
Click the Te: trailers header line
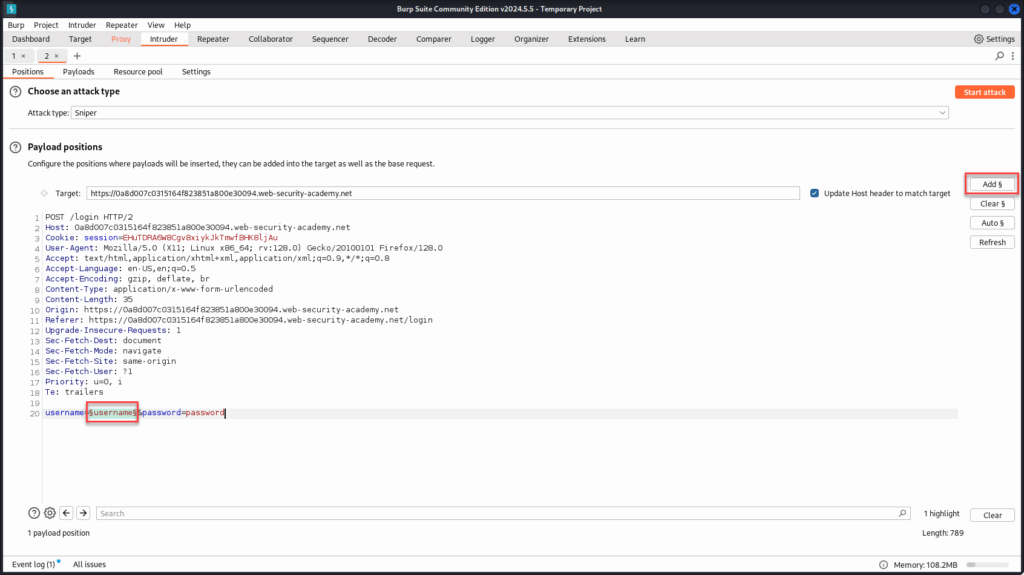point(74,392)
